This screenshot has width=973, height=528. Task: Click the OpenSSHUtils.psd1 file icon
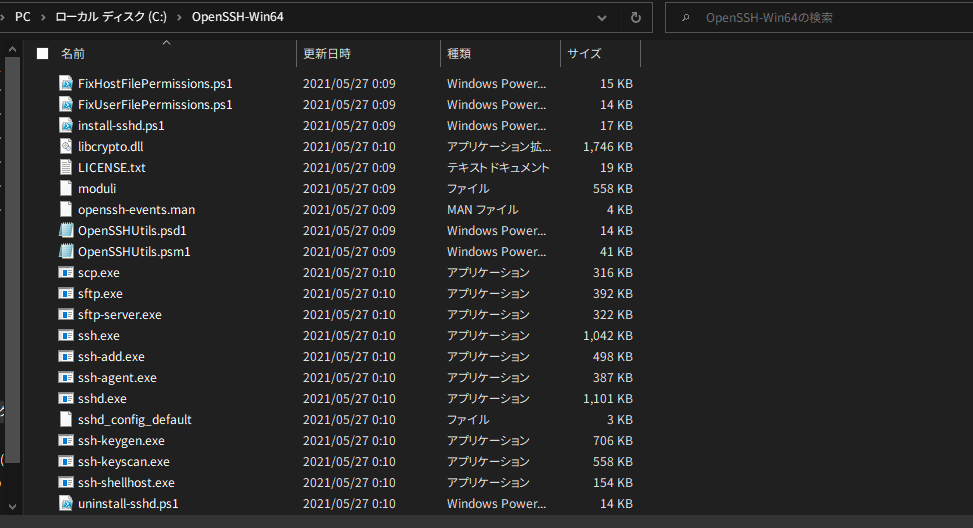[66, 230]
